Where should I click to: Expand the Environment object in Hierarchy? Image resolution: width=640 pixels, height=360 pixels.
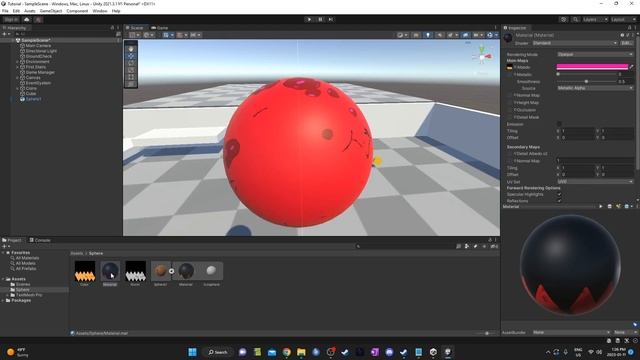[18, 62]
